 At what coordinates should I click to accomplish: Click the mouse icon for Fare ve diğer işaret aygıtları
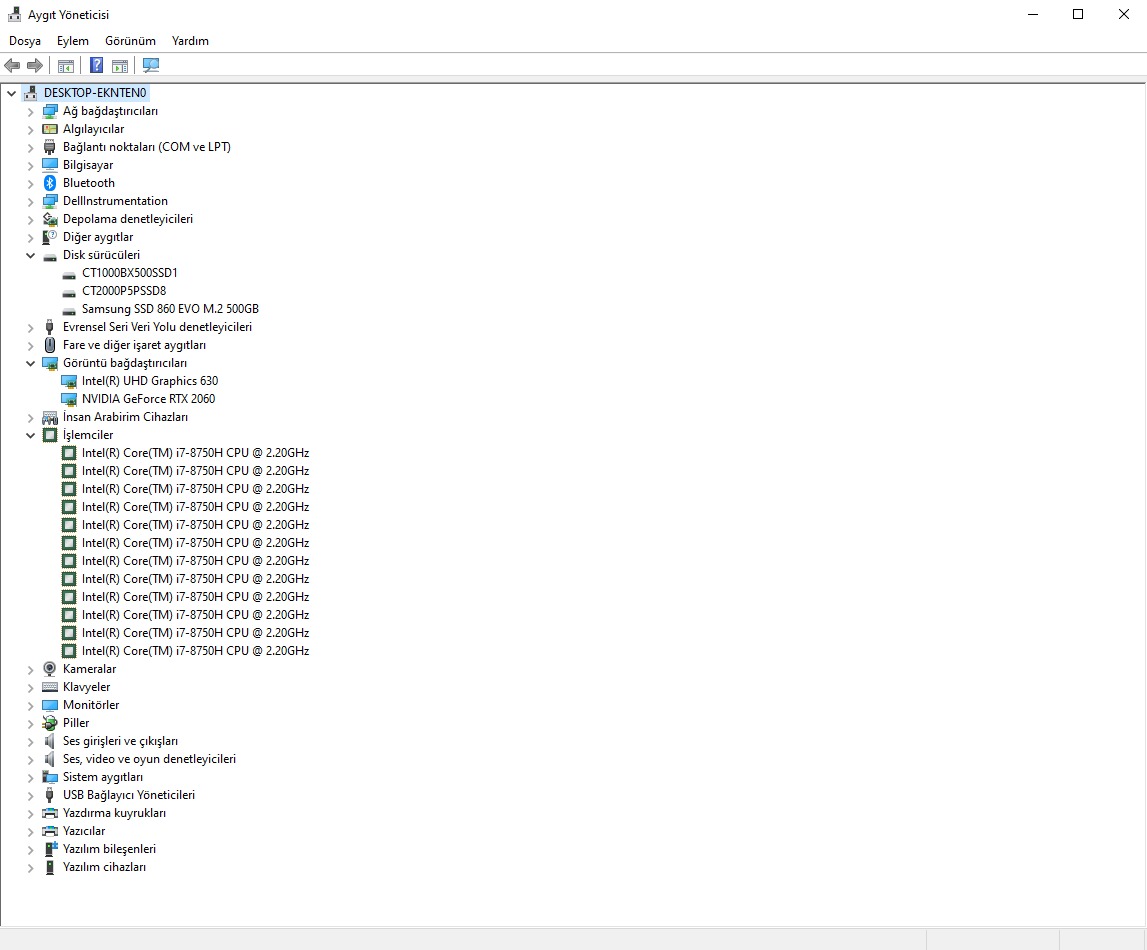tap(50, 344)
